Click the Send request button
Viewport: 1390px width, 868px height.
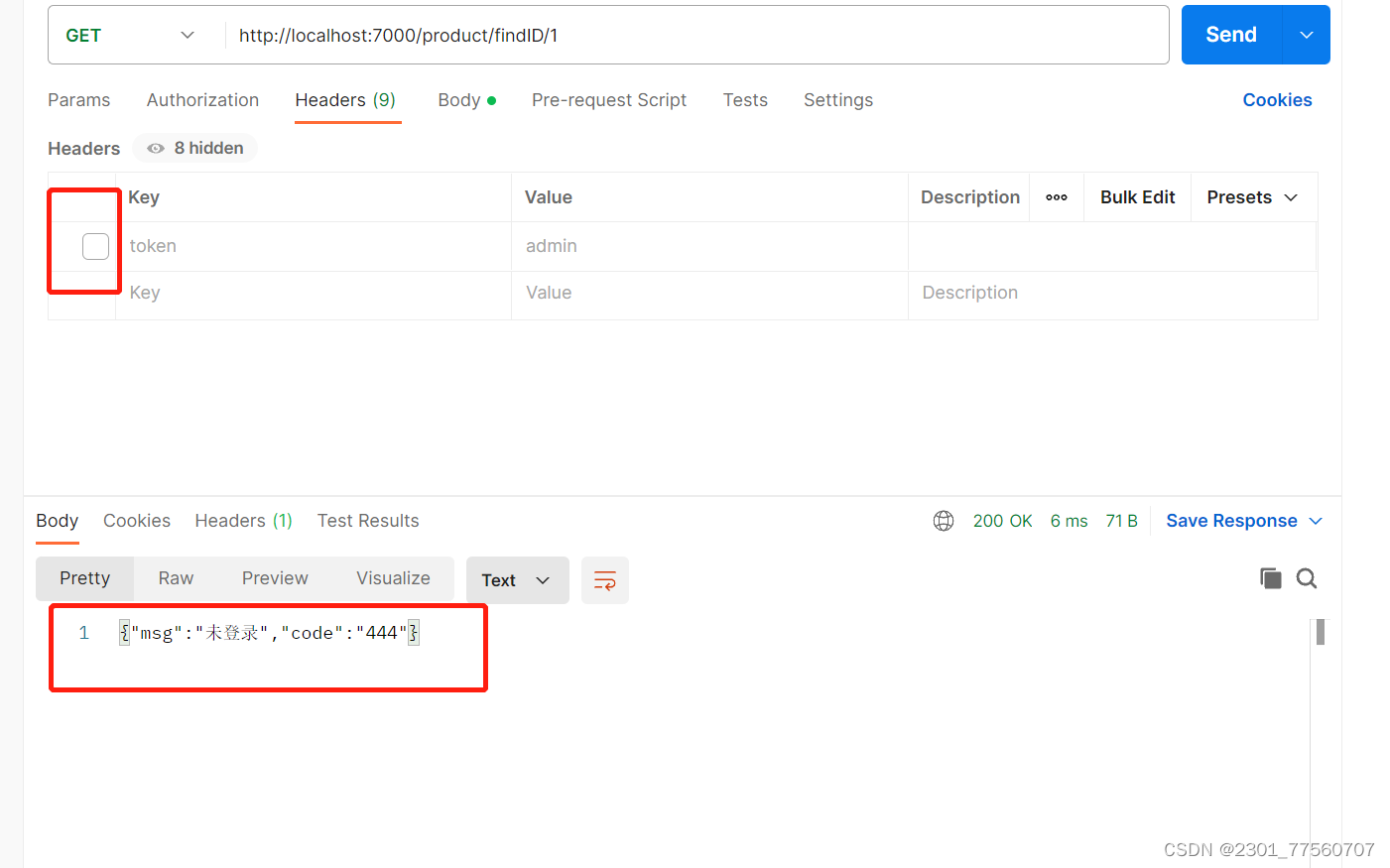click(x=1231, y=35)
